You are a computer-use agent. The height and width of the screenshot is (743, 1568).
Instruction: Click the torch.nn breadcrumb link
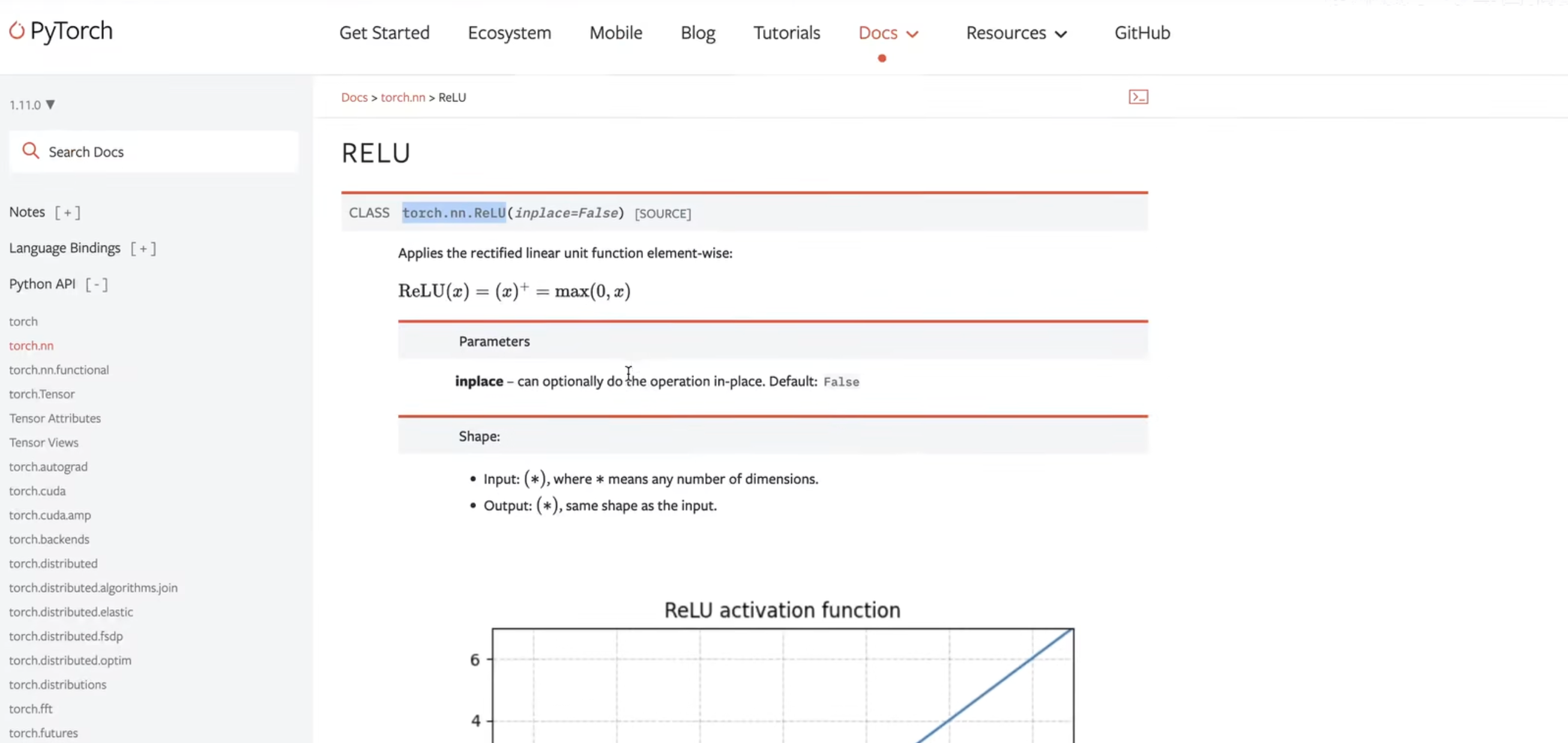click(402, 97)
